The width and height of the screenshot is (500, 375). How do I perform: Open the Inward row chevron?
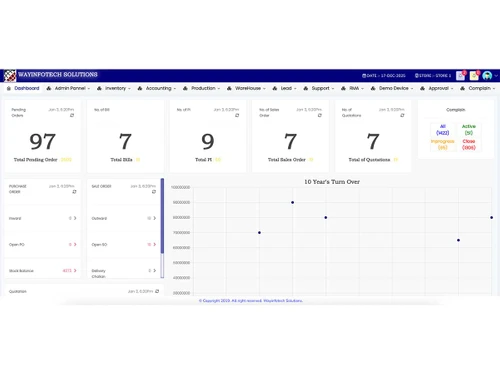75,218
